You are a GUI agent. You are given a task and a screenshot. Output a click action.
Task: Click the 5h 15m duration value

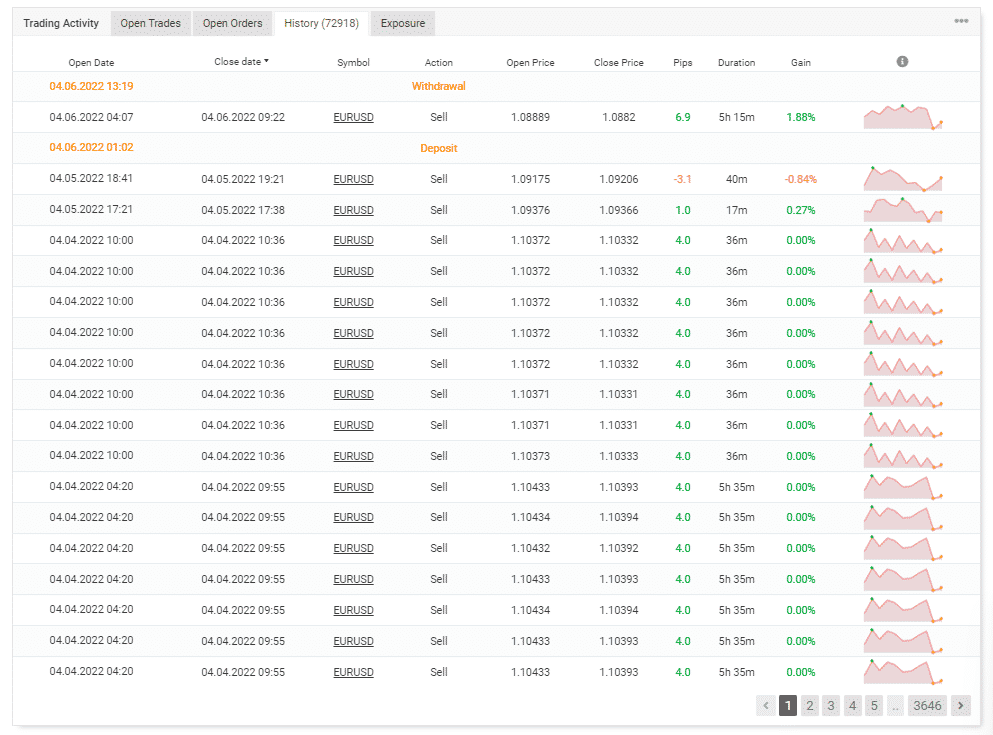(x=737, y=117)
